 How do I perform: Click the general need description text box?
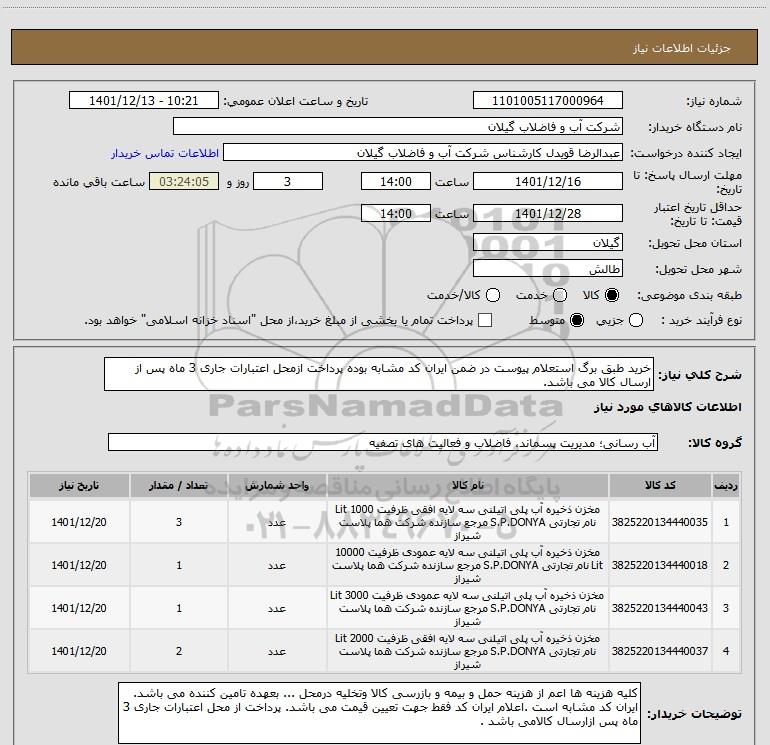point(379,375)
